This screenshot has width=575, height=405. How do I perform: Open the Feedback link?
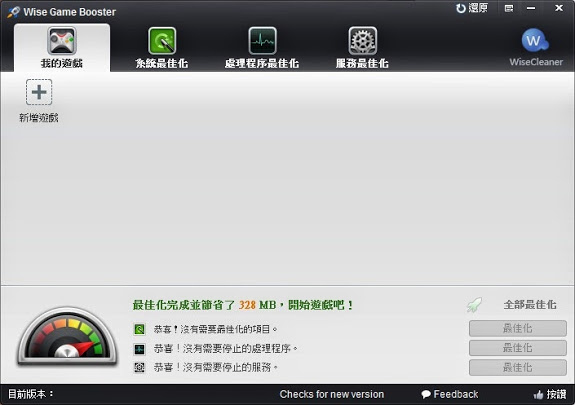coord(450,394)
